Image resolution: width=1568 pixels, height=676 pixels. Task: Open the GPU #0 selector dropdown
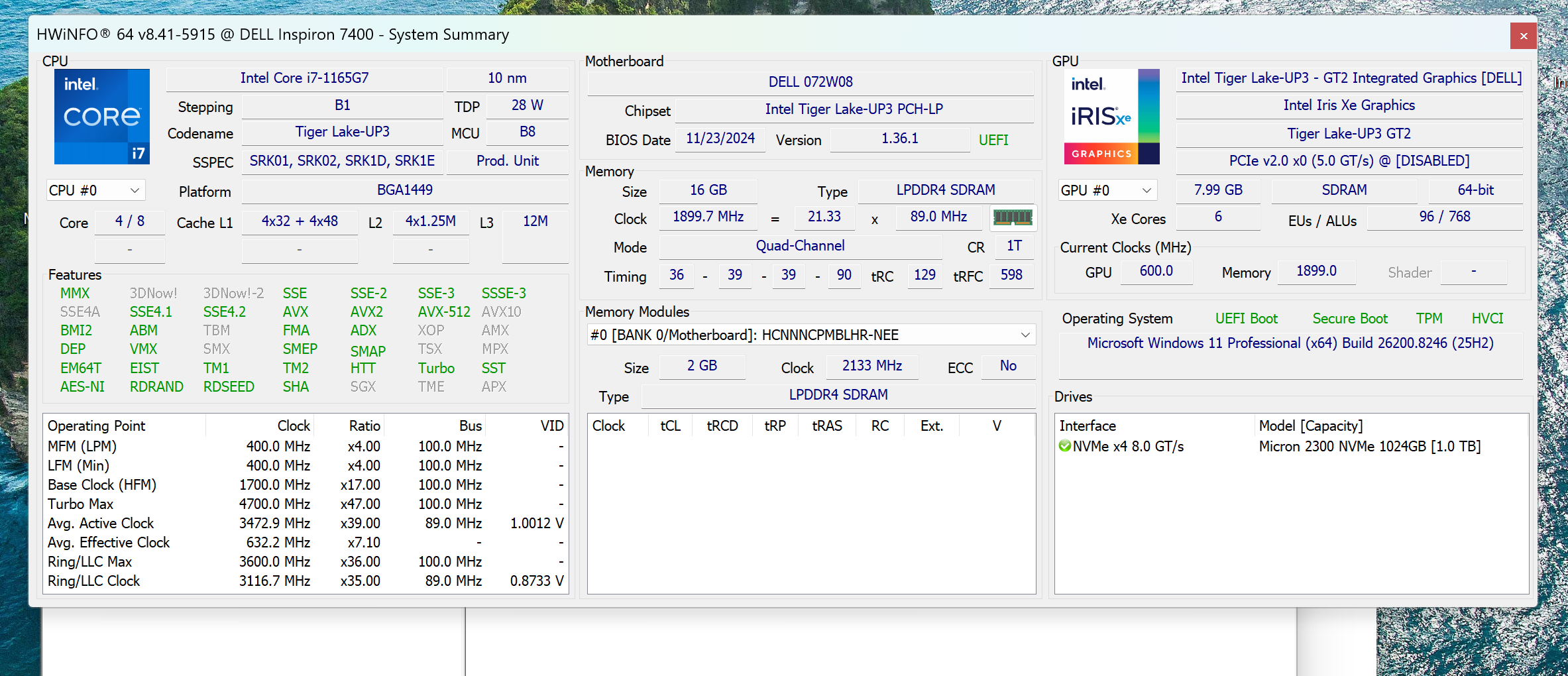1107,191
